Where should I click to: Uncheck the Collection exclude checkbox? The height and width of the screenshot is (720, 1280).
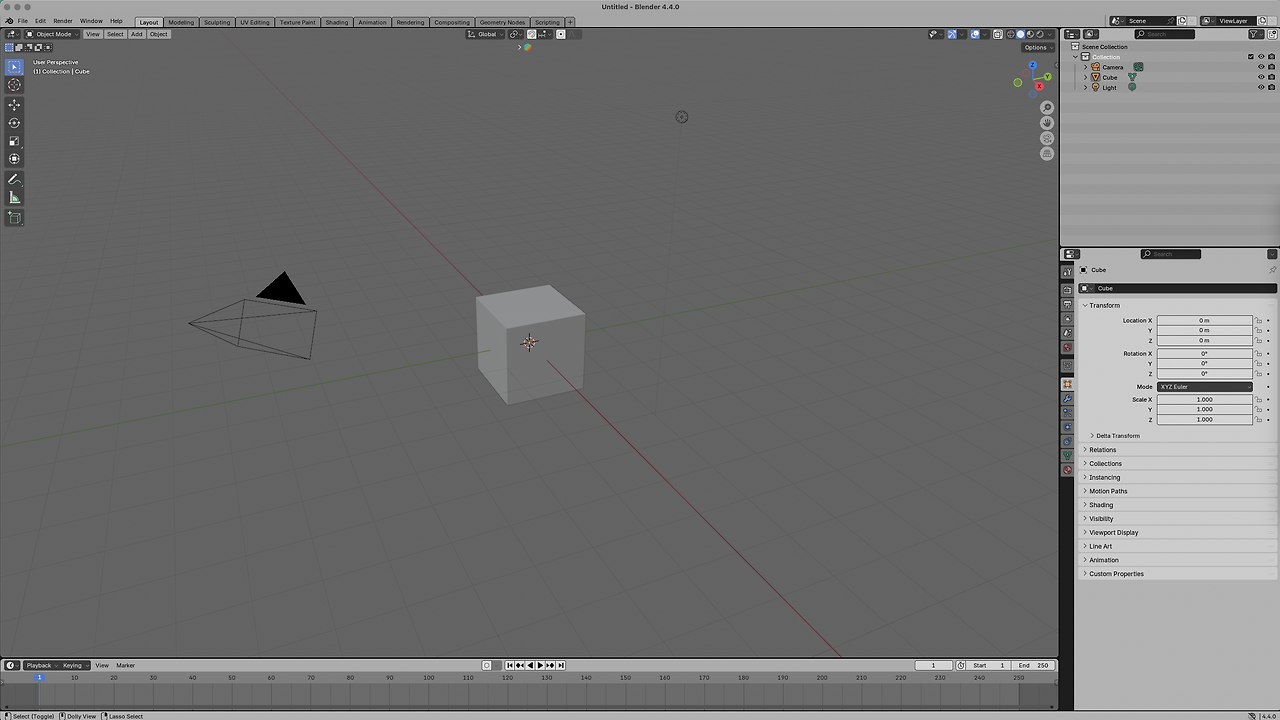click(x=1250, y=57)
